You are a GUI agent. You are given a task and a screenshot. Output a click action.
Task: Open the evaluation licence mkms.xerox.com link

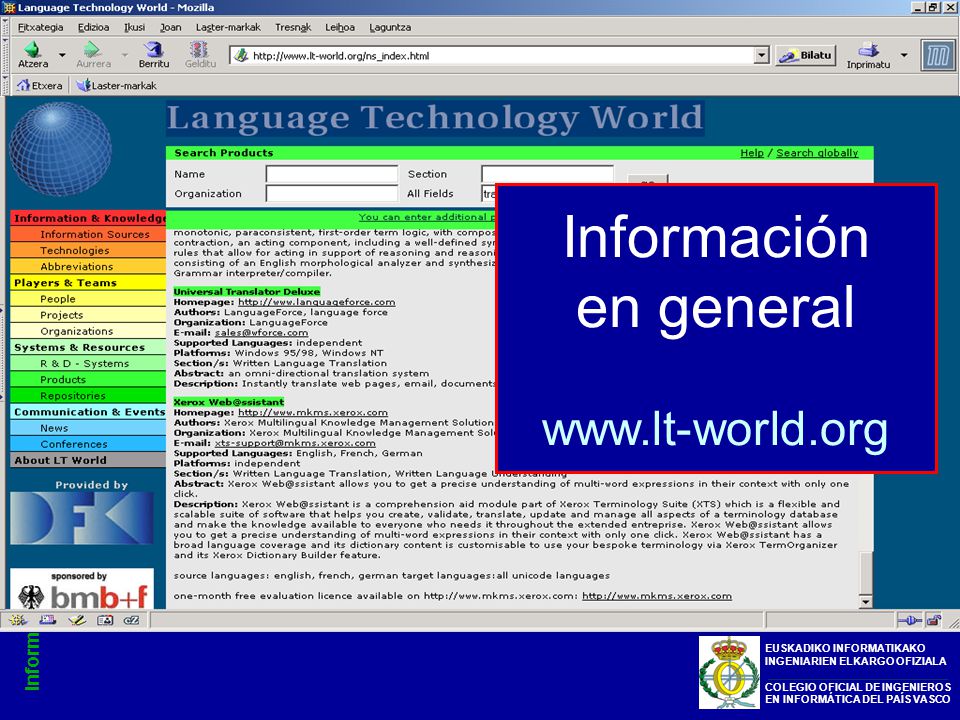[x=657, y=596]
